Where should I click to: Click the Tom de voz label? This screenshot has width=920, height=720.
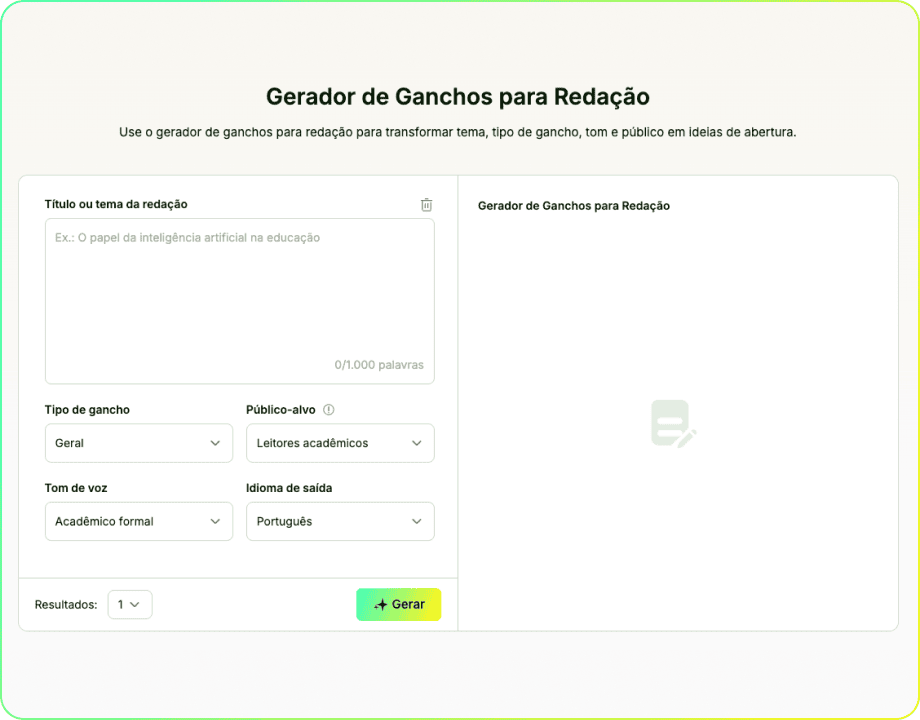[76, 488]
